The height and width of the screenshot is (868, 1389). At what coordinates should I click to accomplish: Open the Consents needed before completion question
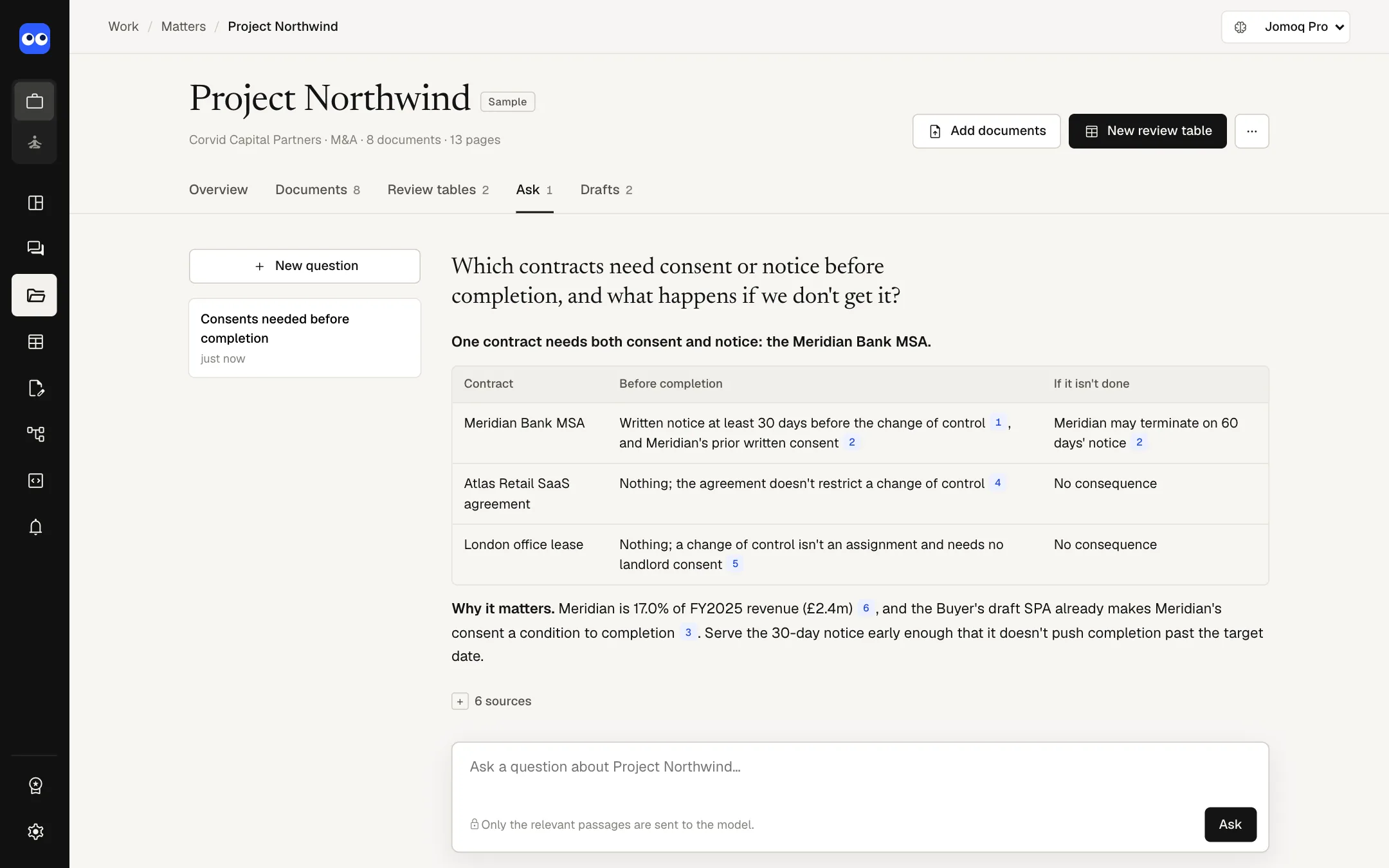[305, 338]
